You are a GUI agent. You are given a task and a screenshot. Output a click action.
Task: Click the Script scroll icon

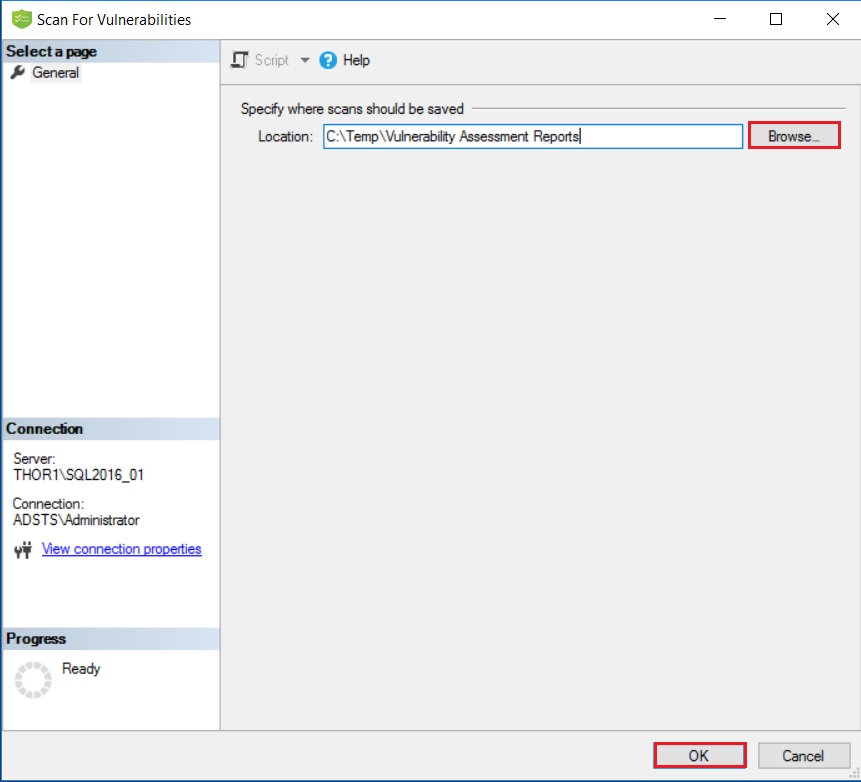[239, 59]
